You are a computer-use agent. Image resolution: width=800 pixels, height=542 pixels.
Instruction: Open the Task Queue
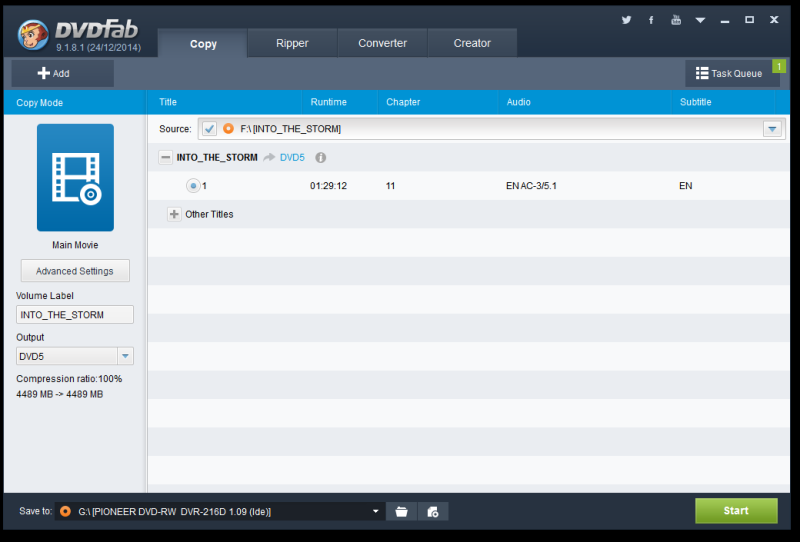click(x=729, y=73)
